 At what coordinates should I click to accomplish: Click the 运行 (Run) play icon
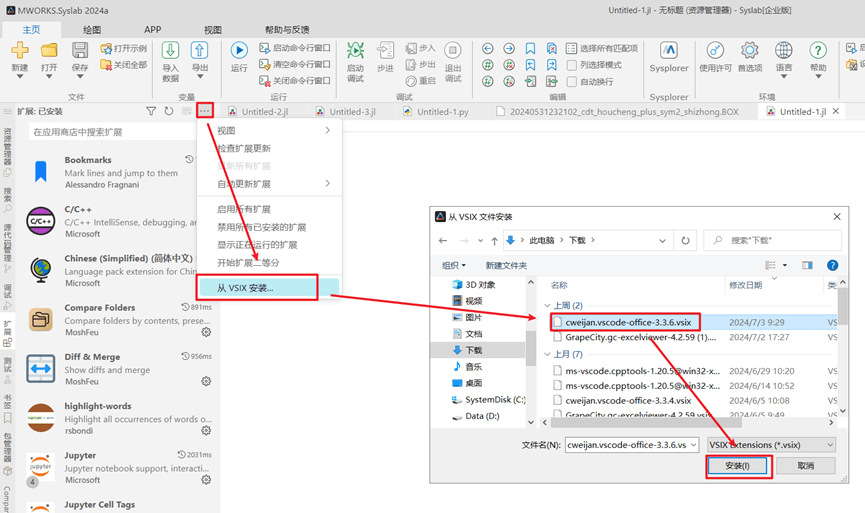coord(239,50)
